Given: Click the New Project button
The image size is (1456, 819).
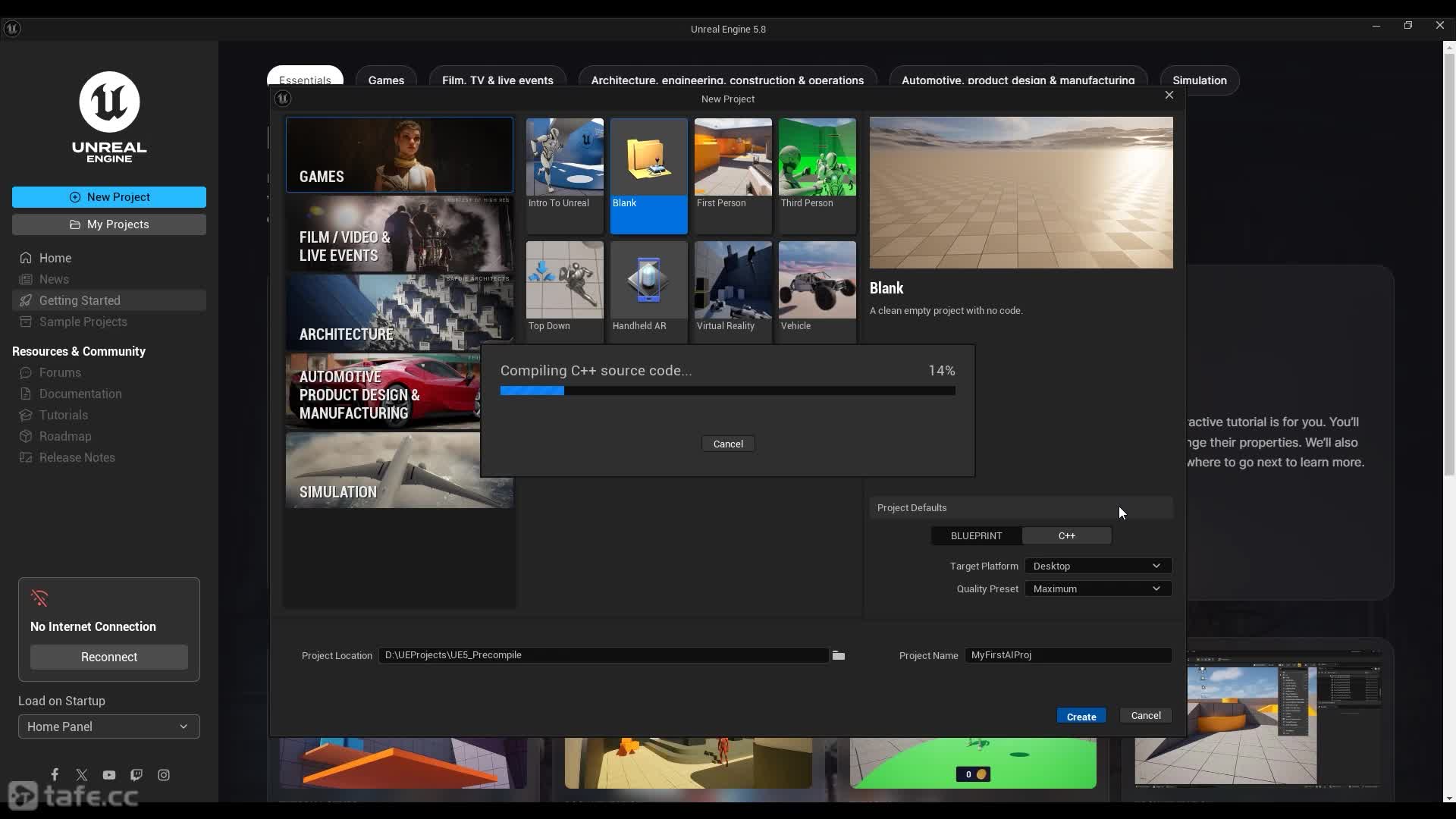Looking at the screenshot, I should click(x=109, y=197).
